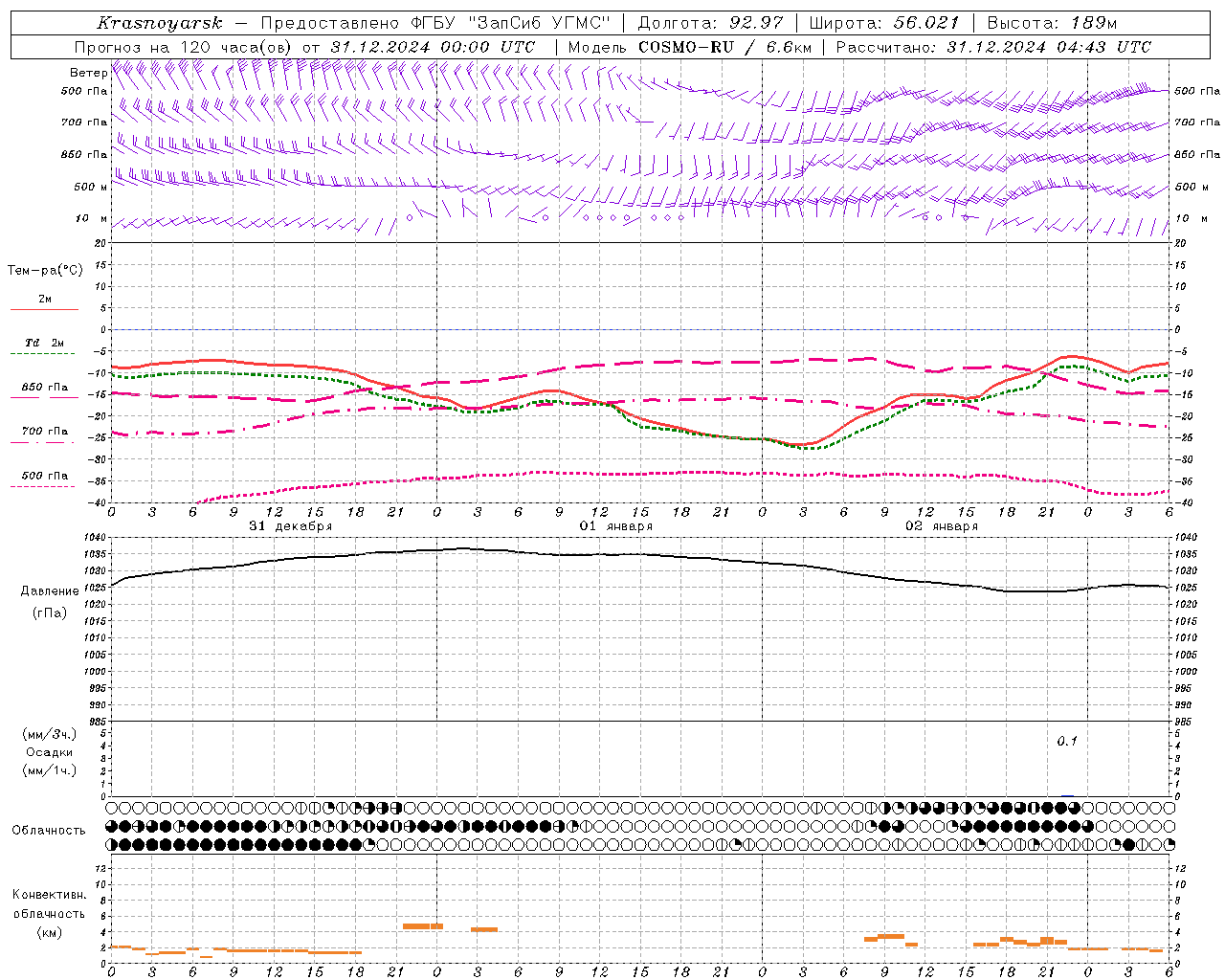Select the 'Облачность' cloud cover label
The image size is (1225, 980).
coord(49,831)
